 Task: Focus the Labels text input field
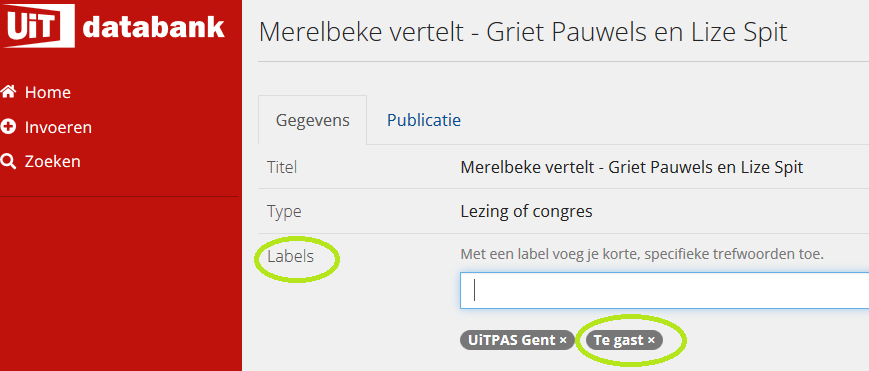tap(664, 291)
